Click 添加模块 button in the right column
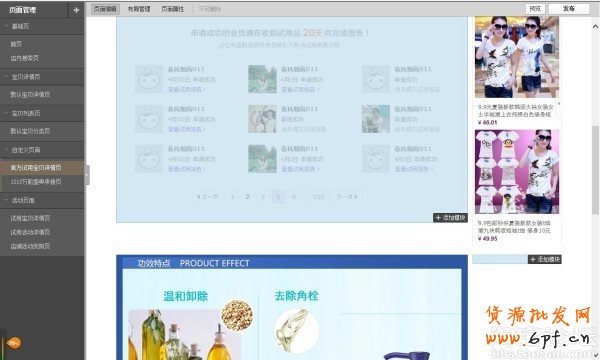Image resolution: width=600 pixels, height=360 pixels. click(x=545, y=259)
